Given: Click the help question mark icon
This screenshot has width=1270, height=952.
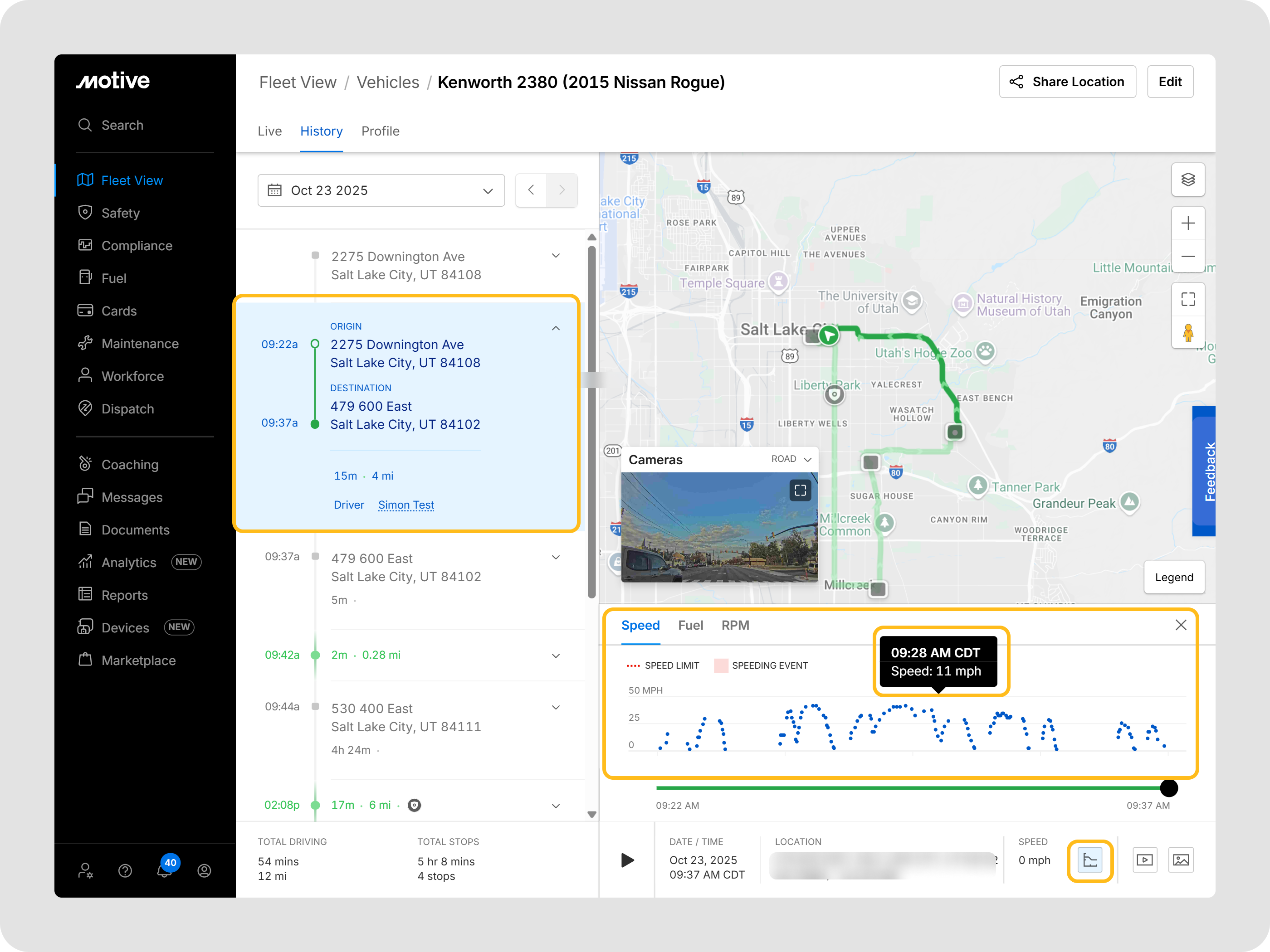Looking at the screenshot, I should (x=125, y=870).
